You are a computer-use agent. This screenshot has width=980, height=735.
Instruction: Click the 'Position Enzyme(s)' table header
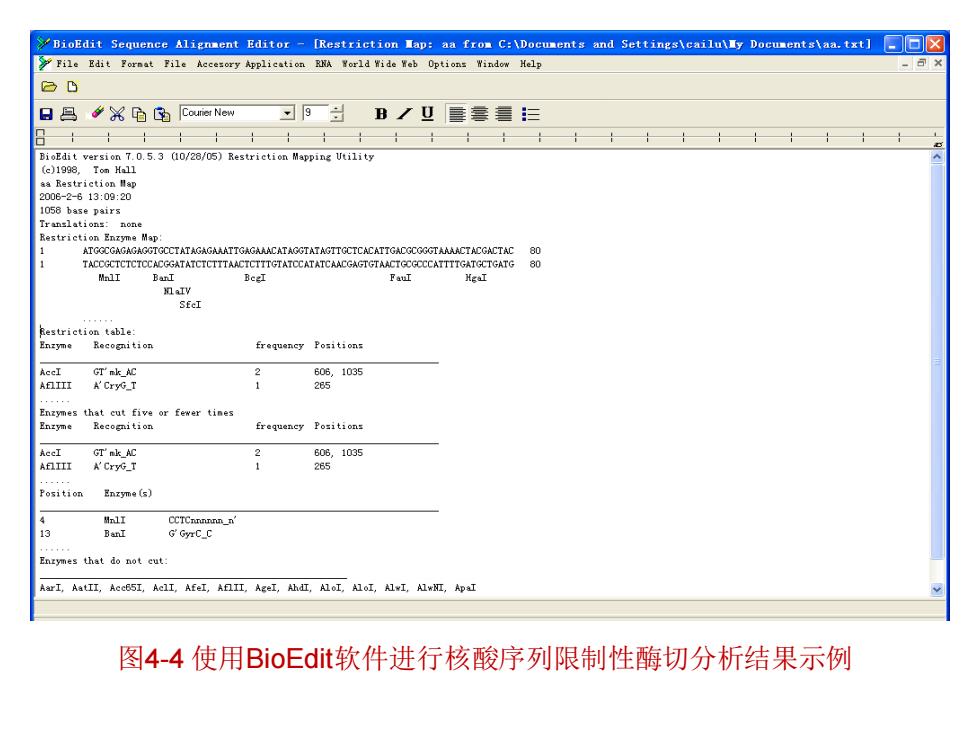(96, 493)
